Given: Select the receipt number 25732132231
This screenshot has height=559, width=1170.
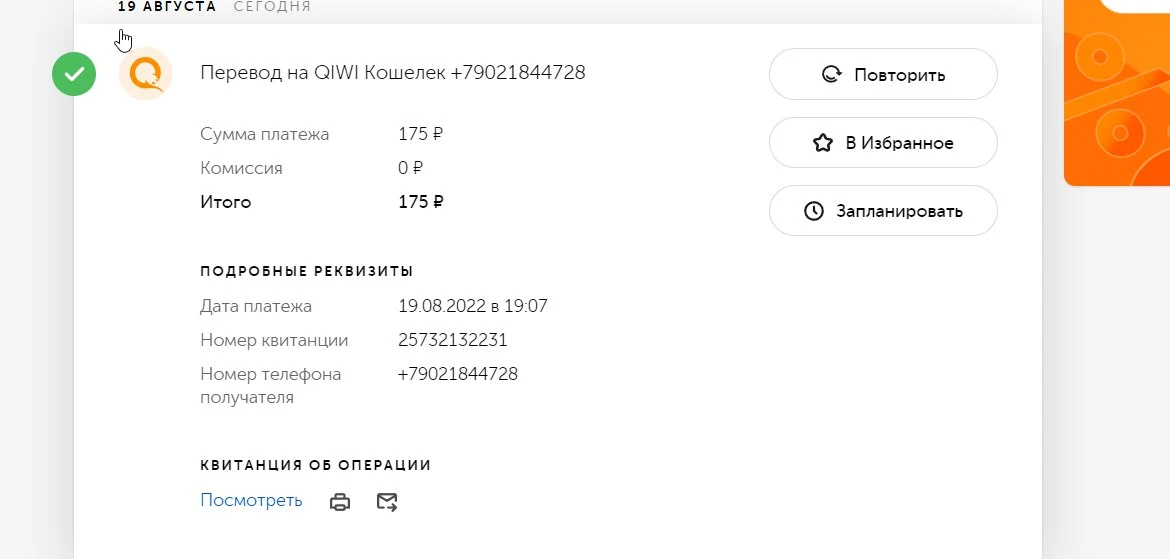Looking at the screenshot, I should pos(452,340).
